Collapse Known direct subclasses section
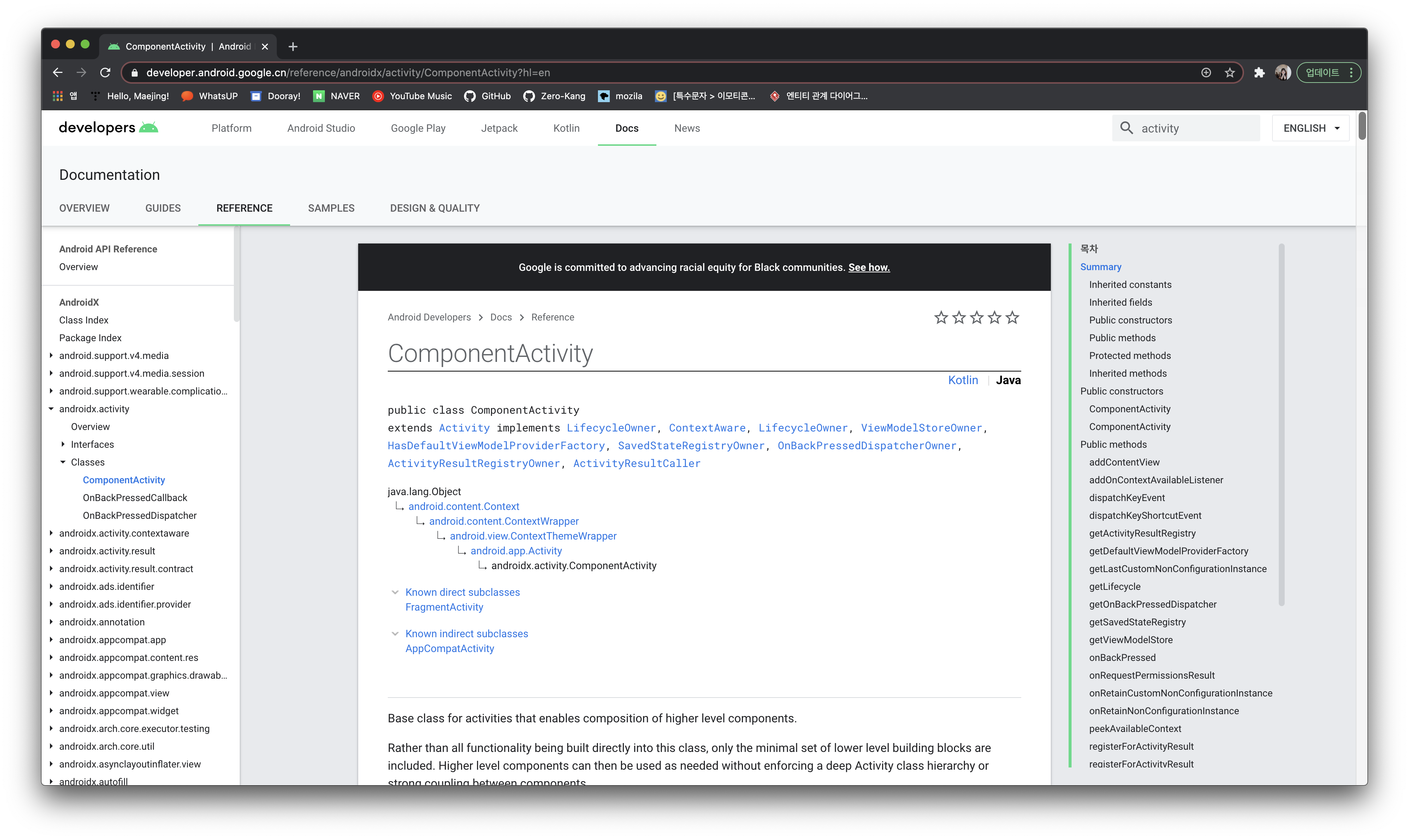 click(x=395, y=592)
